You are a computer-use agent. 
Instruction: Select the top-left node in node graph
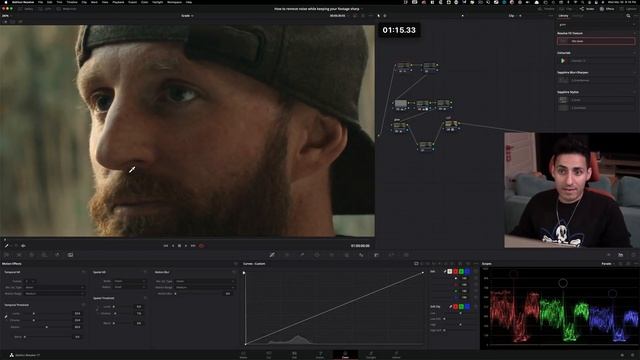pyautogui.click(x=403, y=67)
